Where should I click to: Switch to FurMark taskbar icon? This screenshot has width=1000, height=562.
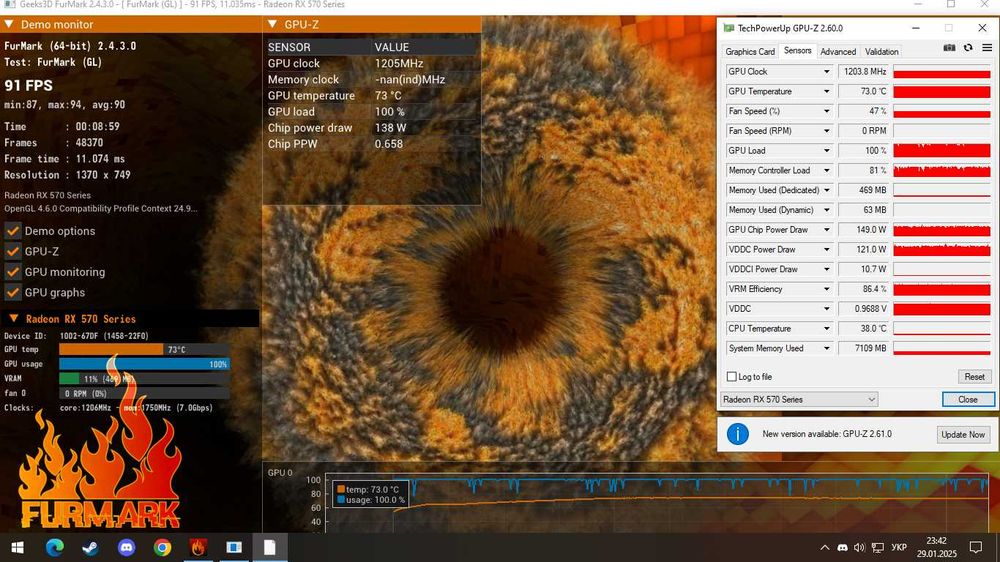click(x=198, y=547)
